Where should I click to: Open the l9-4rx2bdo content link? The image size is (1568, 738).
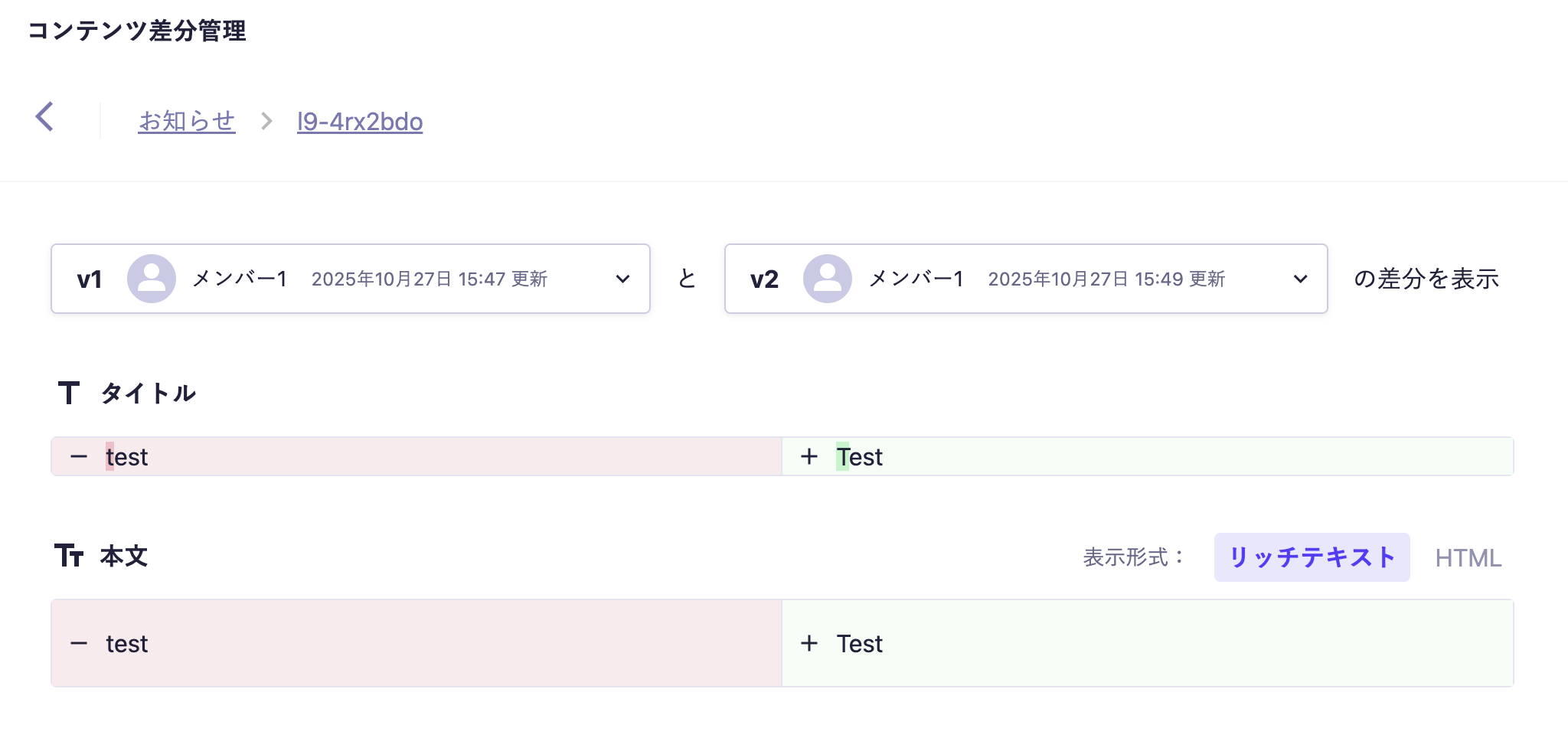[x=360, y=122]
